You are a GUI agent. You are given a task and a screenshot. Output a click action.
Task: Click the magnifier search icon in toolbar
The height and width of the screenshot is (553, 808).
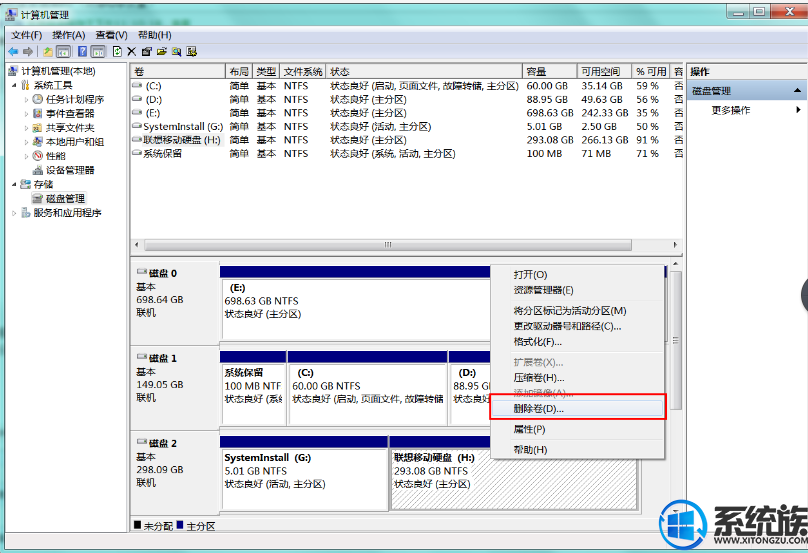[177, 52]
